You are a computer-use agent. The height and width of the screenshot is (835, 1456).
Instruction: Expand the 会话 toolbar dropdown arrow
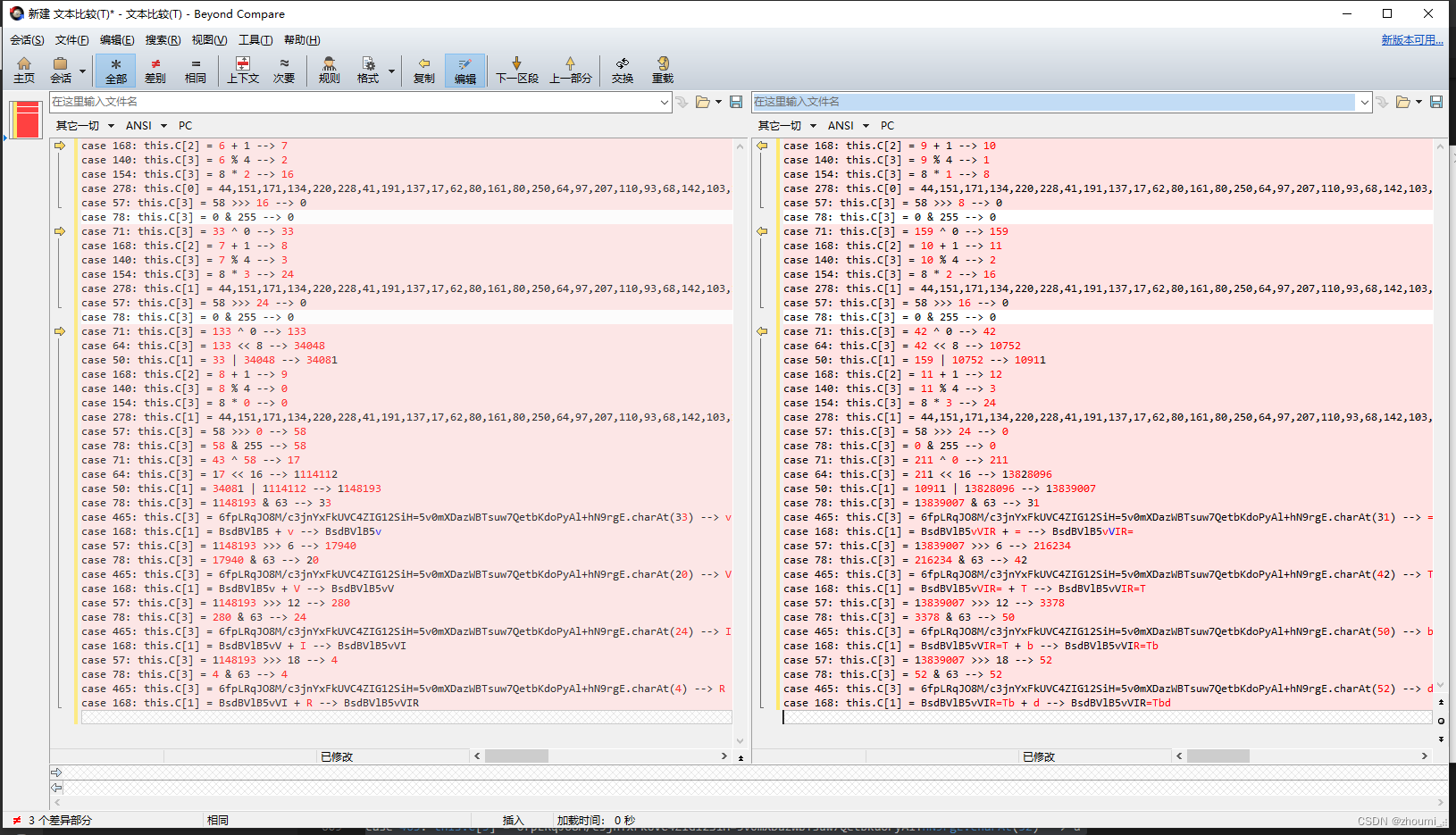82,71
